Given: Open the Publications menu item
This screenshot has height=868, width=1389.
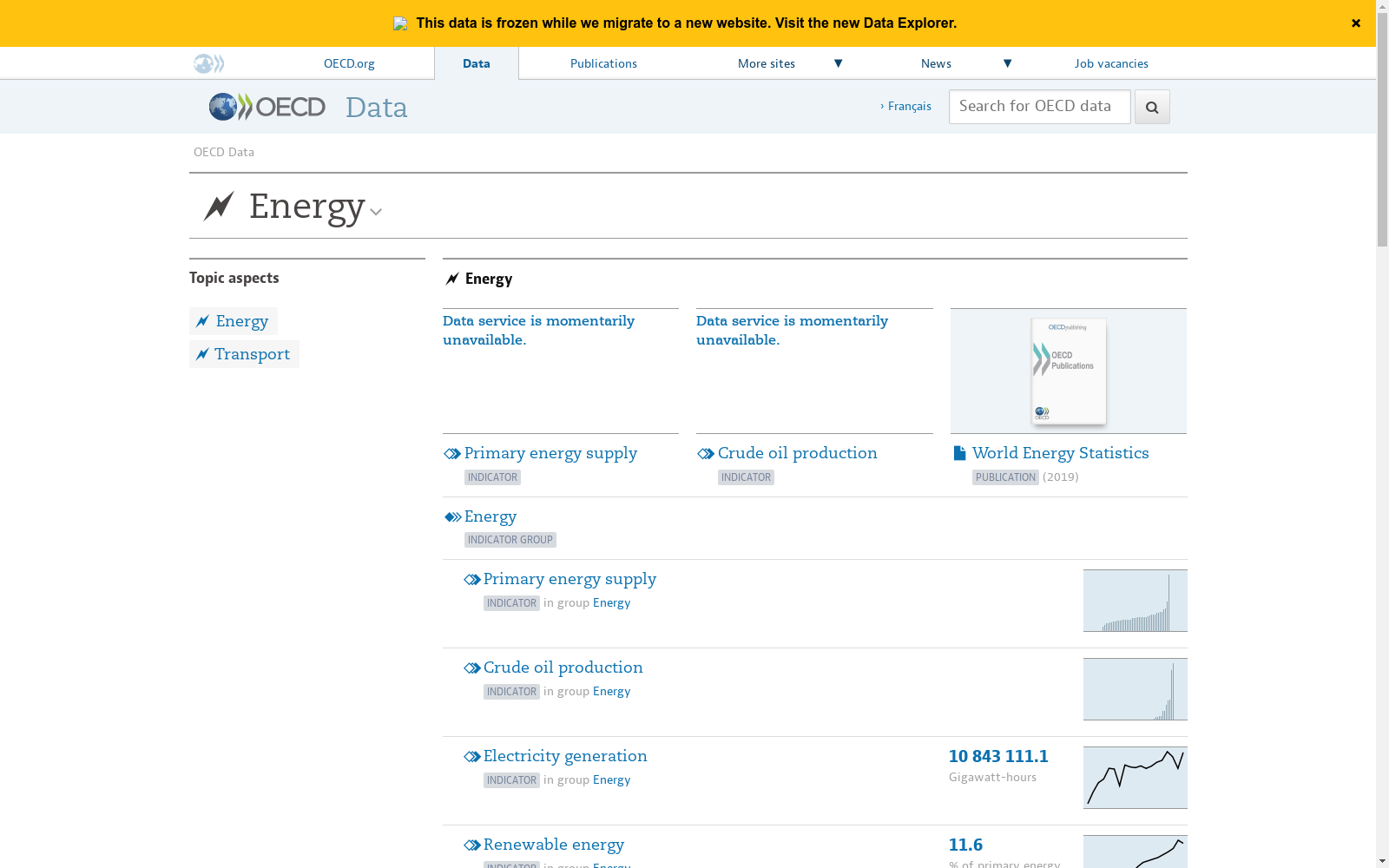Looking at the screenshot, I should 603,63.
